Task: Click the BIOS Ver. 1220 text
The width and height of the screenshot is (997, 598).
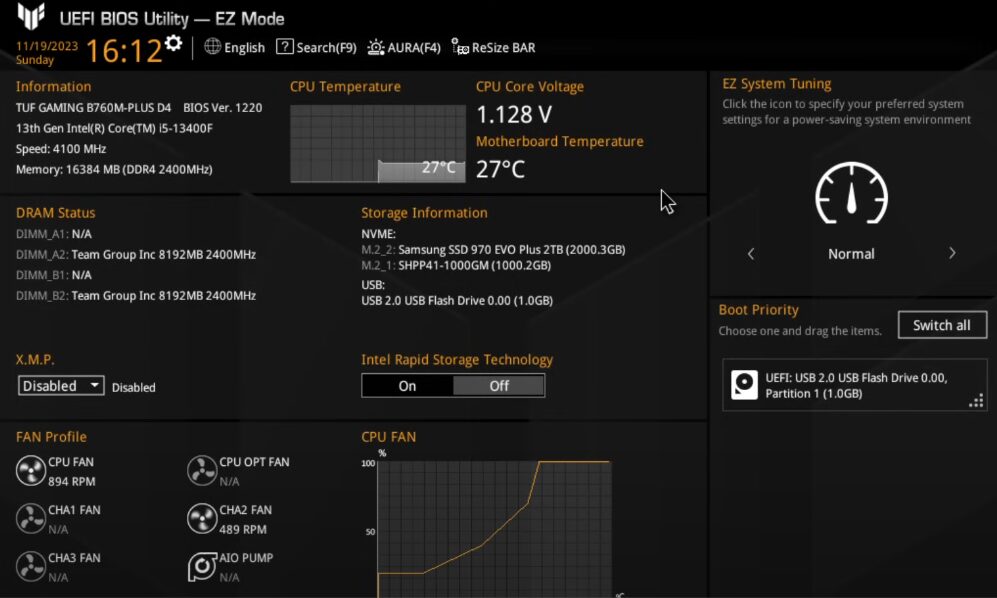Action: pyautogui.click(x=223, y=108)
